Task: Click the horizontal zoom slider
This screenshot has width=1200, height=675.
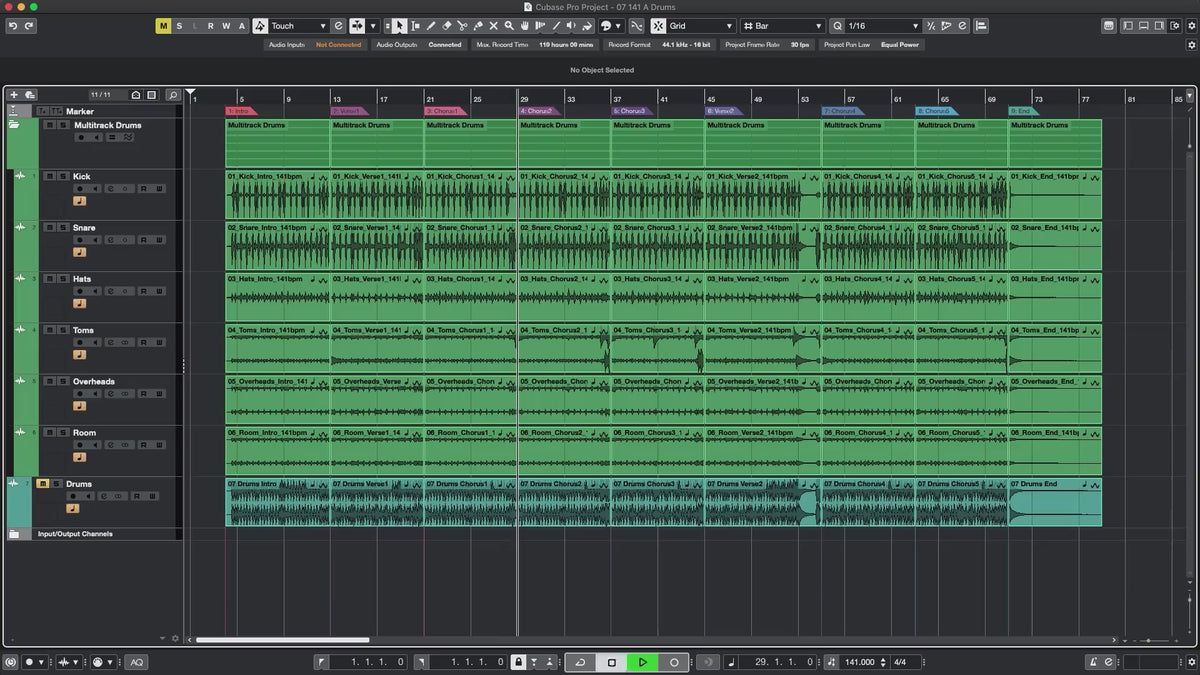Action: coord(1149,641)
